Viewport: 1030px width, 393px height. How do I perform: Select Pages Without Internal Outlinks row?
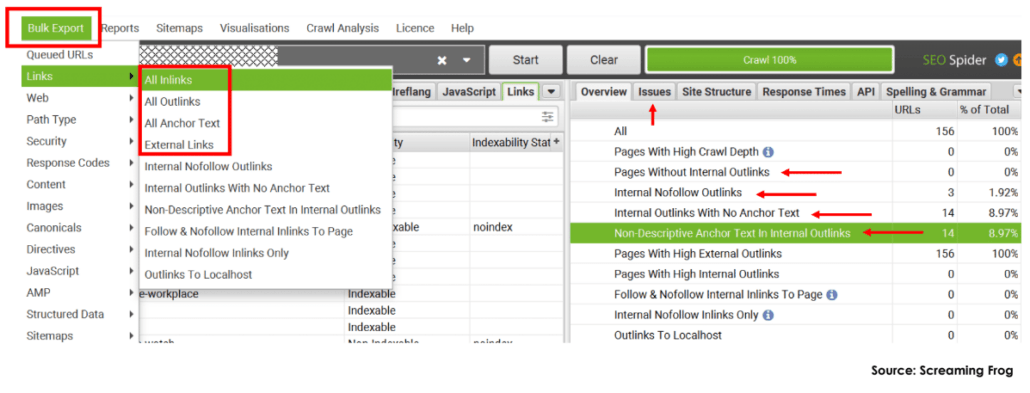pos(796,172)
